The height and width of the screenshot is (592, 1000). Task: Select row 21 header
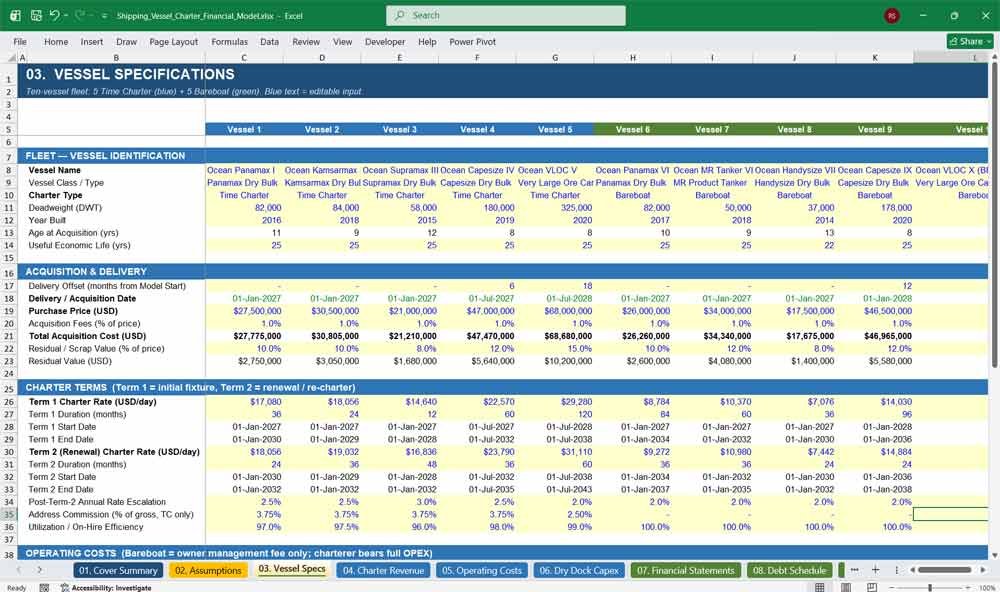pyautogui.click(x=9, y=336)
